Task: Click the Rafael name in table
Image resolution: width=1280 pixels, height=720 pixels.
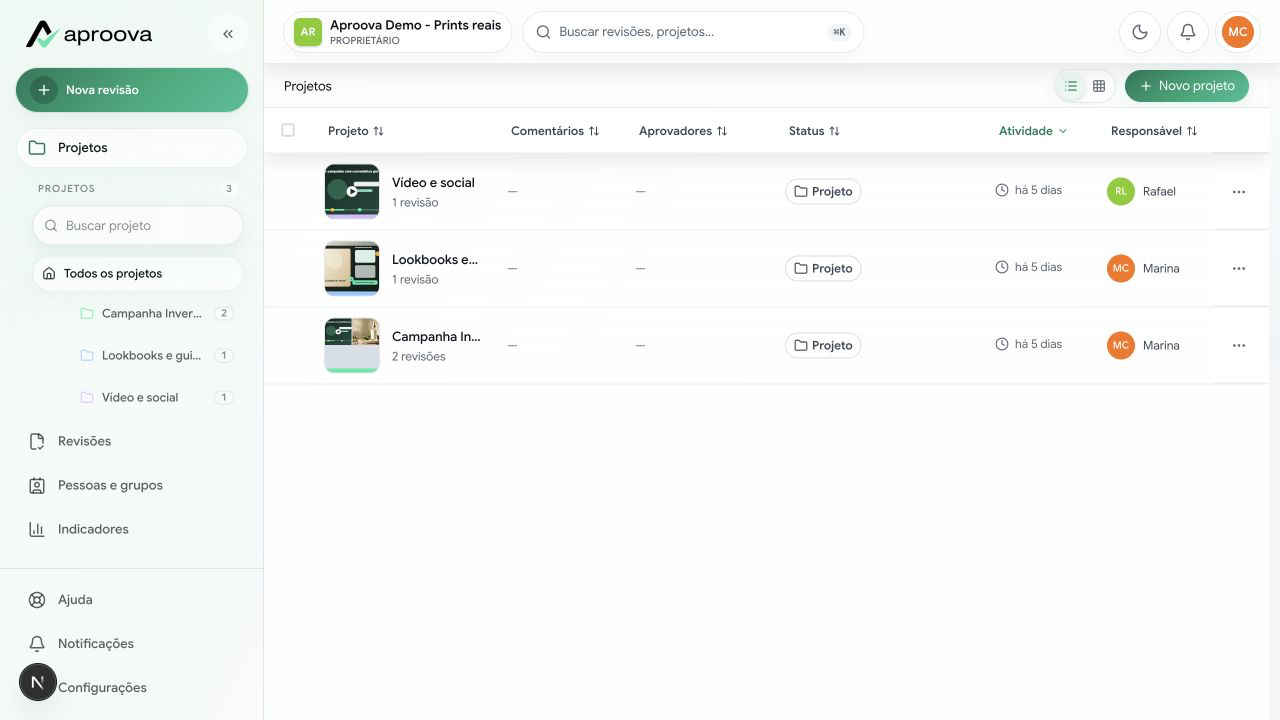Action: pos(1159,192)
